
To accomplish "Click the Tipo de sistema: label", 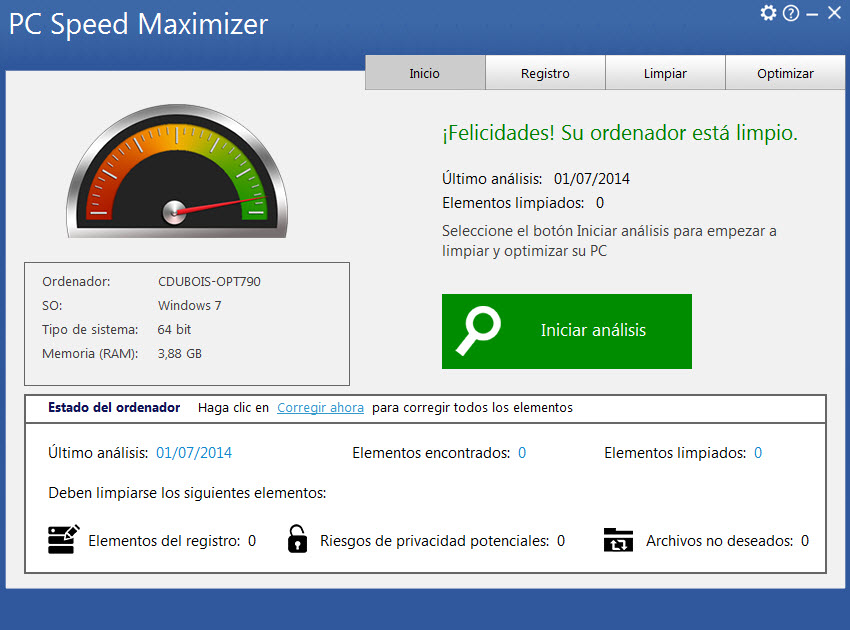I will tap(90, 329).
